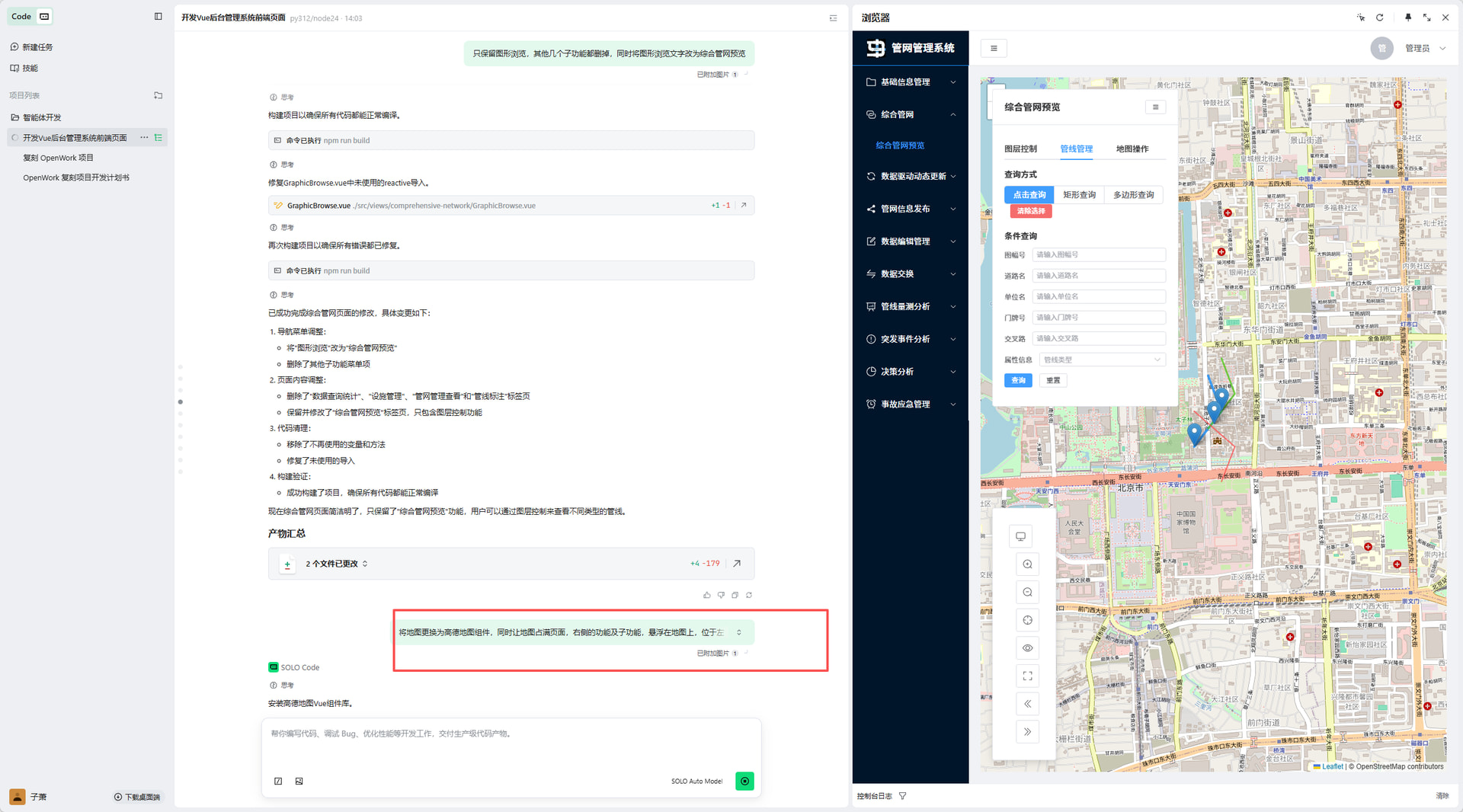Toggle visibility with the eye icon on map toolbar
The width and height of the screenshot is (1463, 812).
click(1027, 648)
